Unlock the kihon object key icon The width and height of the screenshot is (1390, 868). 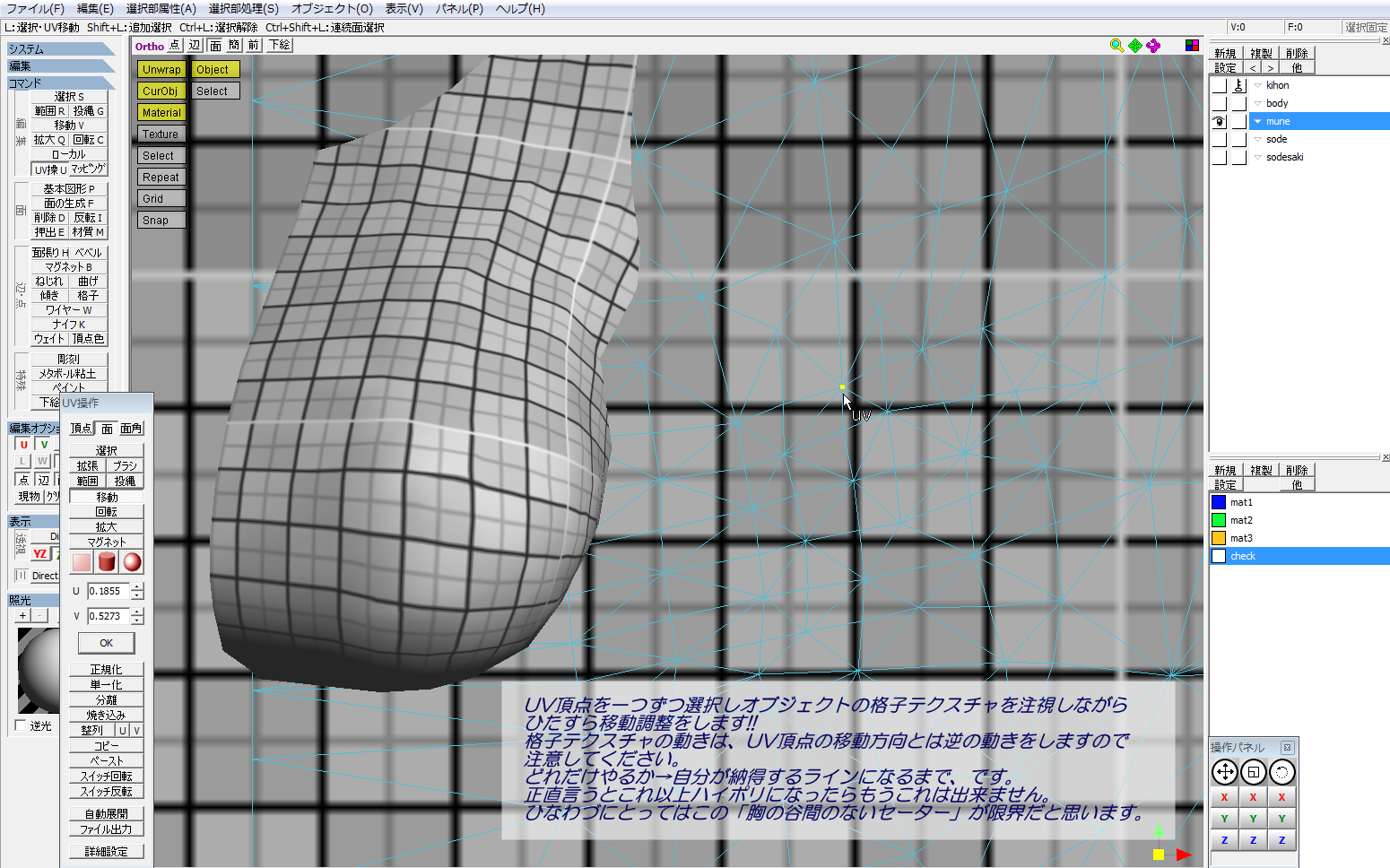(x=1238, y=85)
